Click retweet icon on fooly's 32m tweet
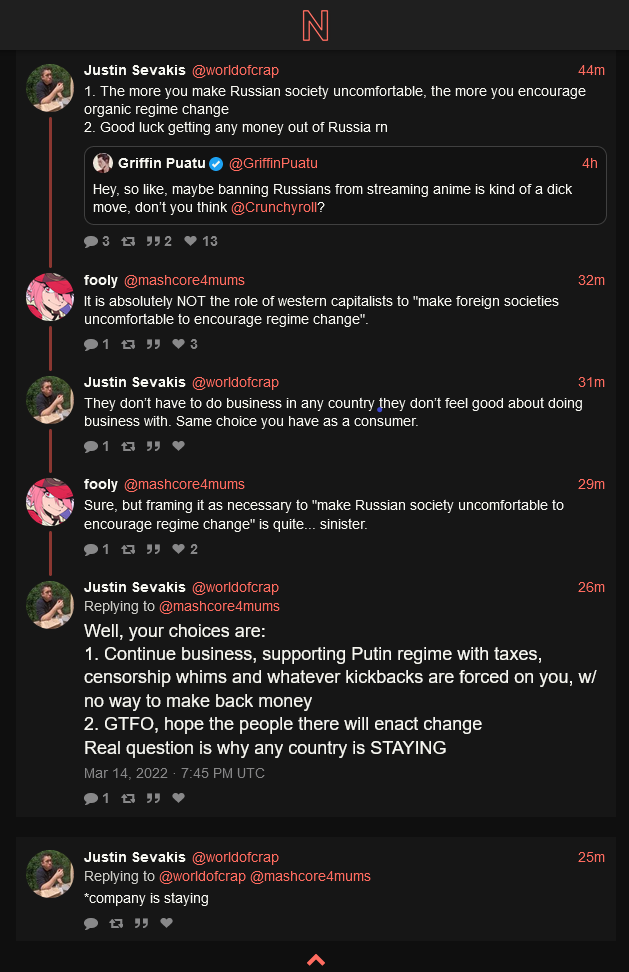The image size is (629, 972). tap(127, 344)
